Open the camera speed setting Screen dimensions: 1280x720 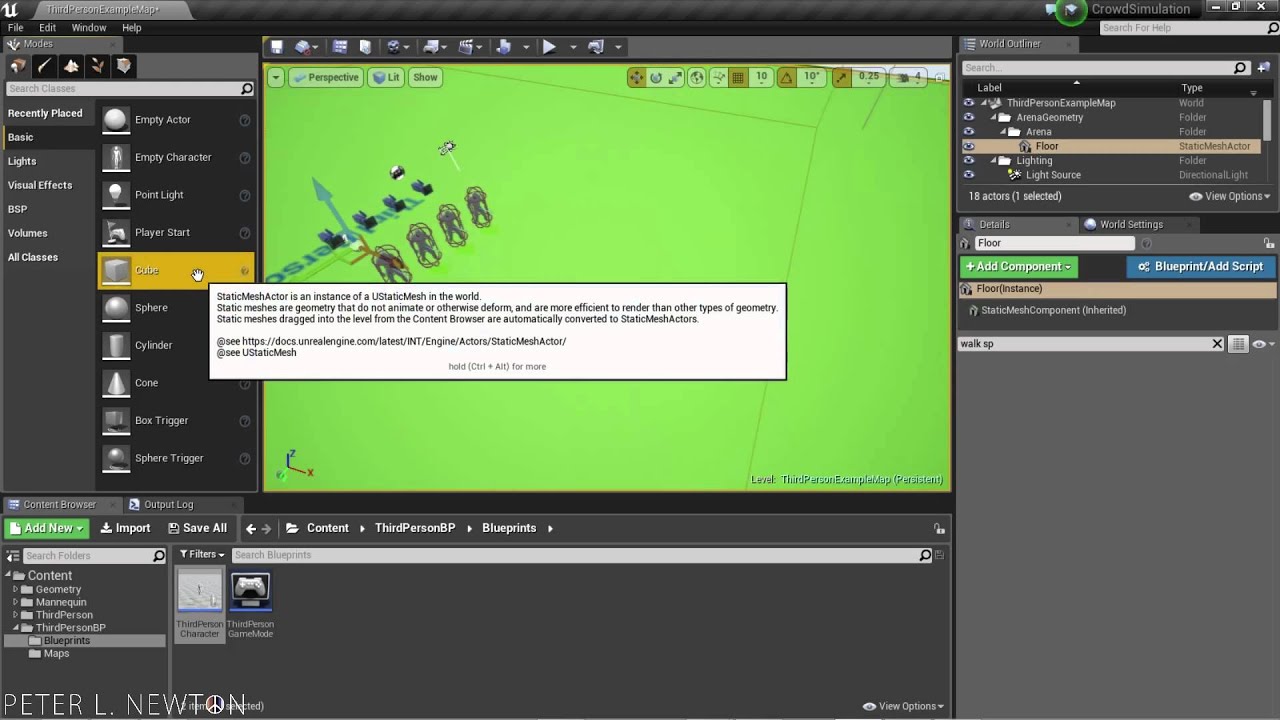[910, 77]
